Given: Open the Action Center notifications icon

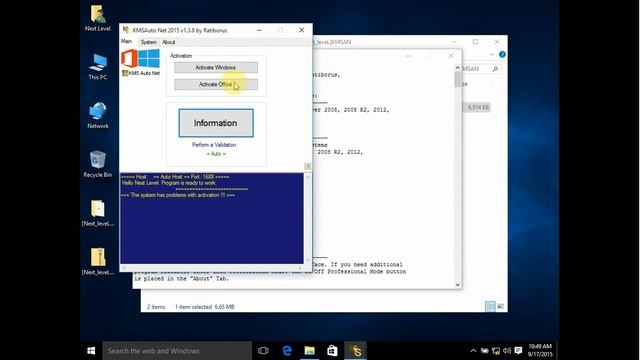Looking at the screenshot, I should click(518, 351).
